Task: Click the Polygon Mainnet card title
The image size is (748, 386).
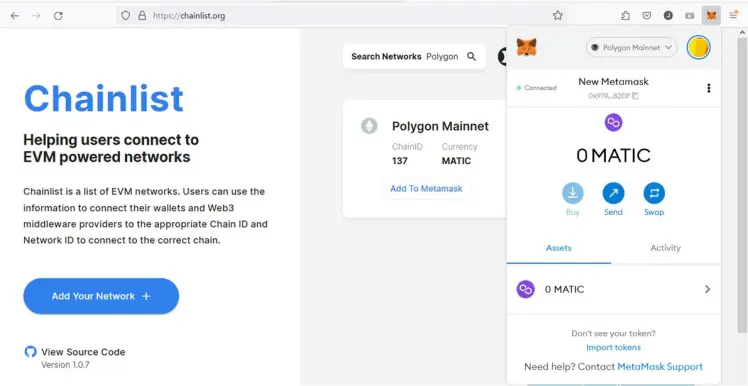Action: [440, 126]
